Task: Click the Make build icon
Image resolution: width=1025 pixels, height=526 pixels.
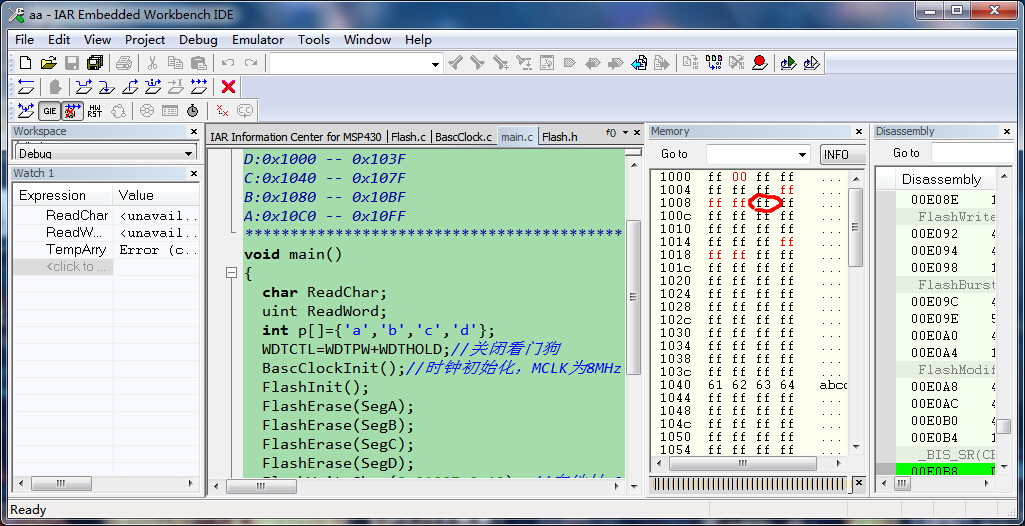Action: (x=713, y=63)
